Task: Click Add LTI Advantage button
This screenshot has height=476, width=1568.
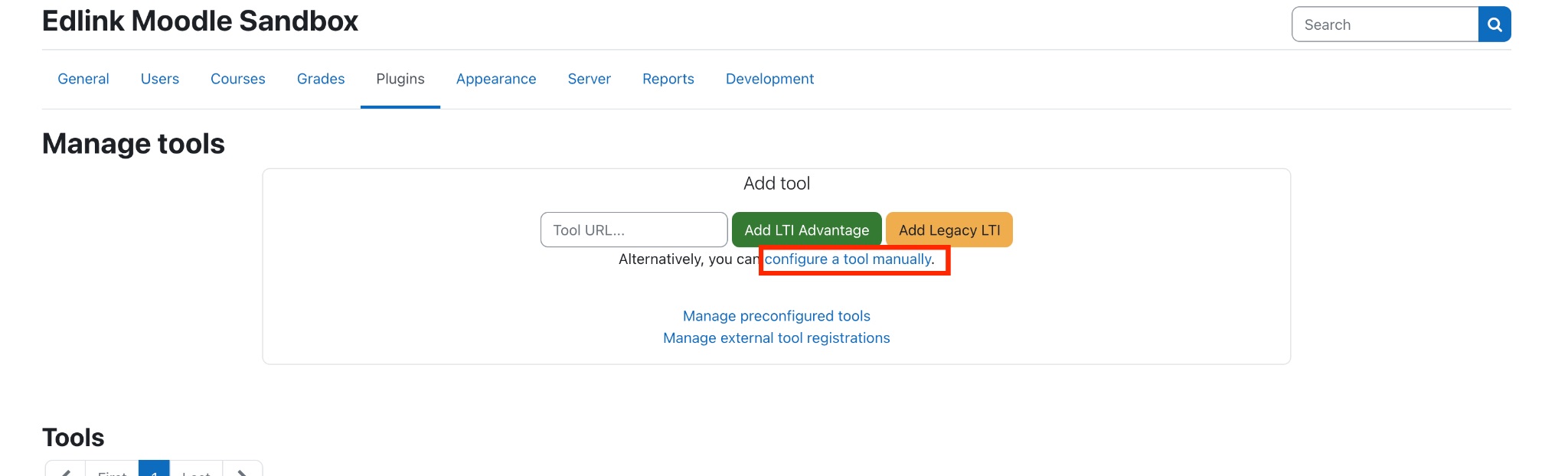Action: pyautogui.click(x=807, y=230)
